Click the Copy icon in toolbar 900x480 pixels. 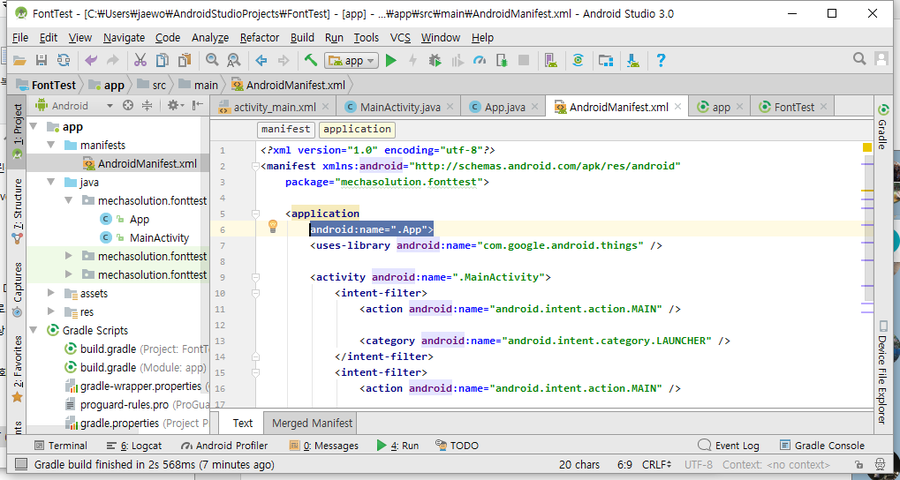(x=162, y=60)
